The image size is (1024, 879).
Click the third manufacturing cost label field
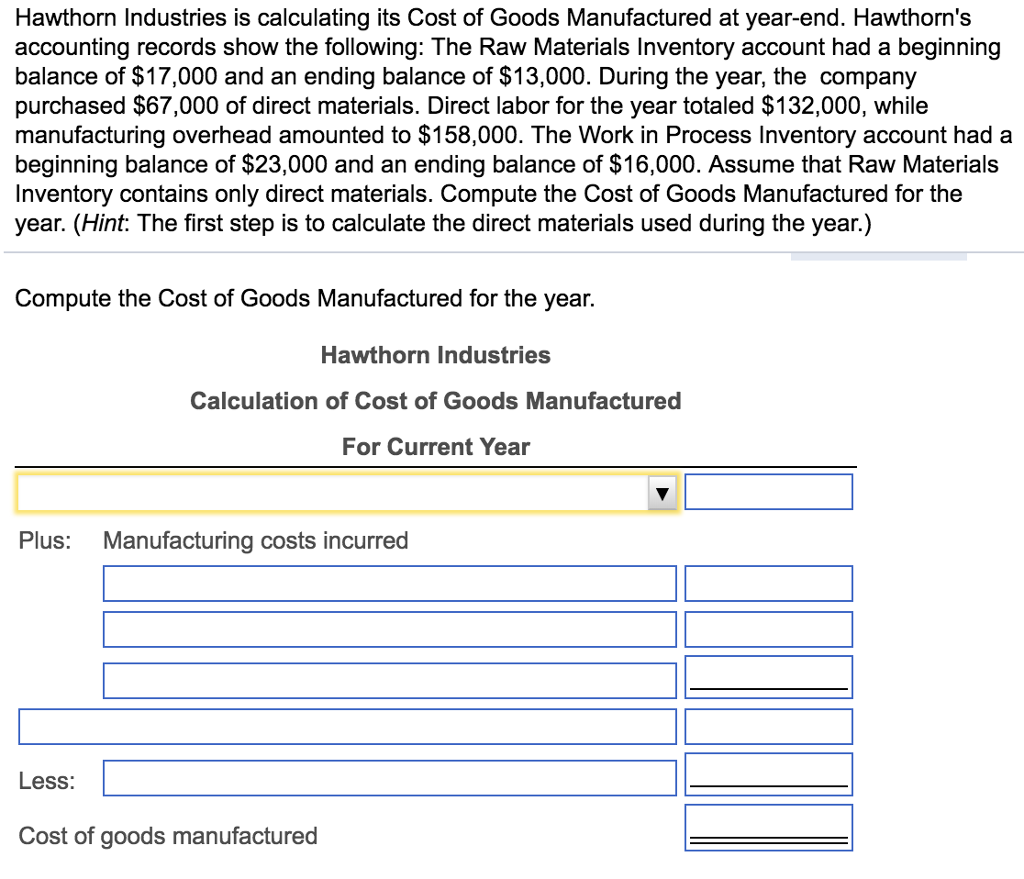coord(390,680)
